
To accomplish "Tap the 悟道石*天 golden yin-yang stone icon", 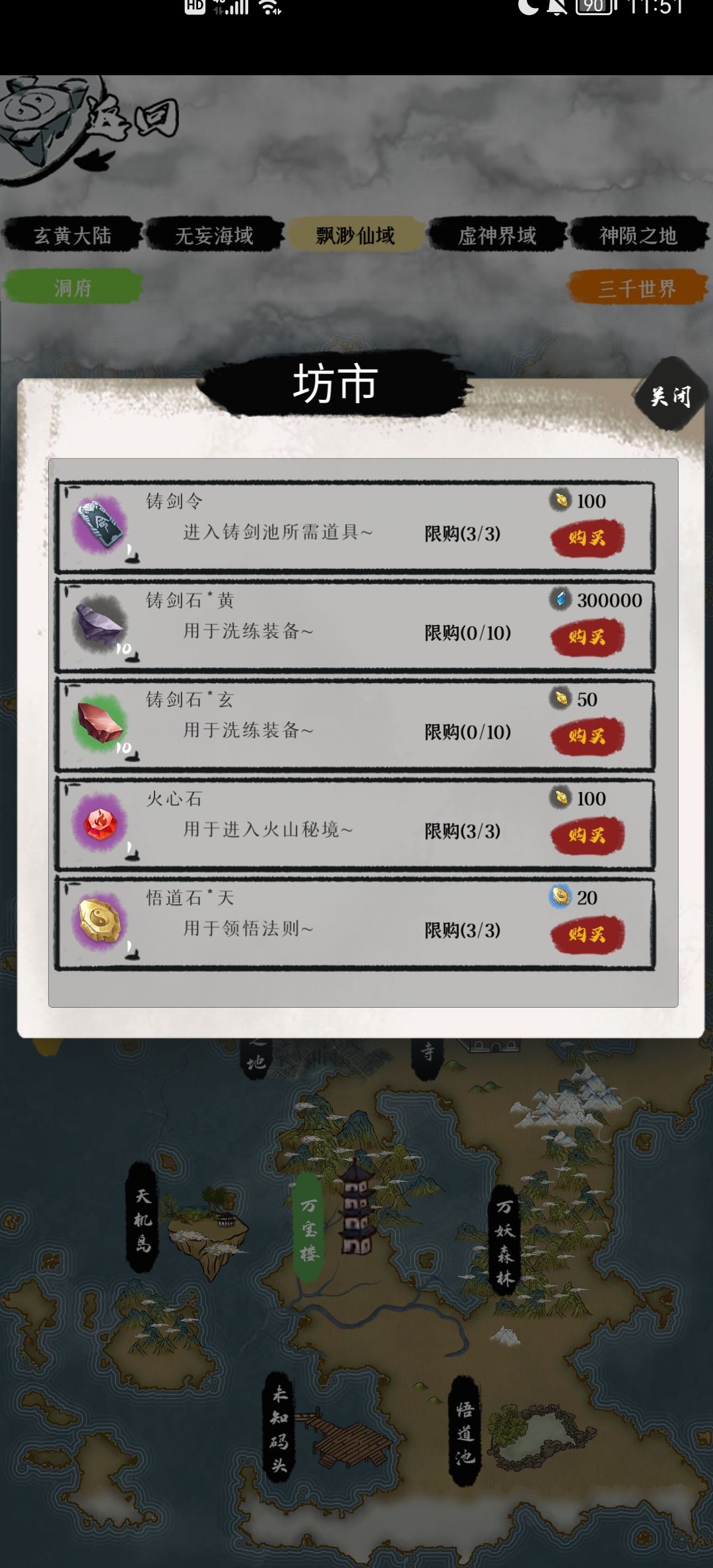I will coord(100,921).
